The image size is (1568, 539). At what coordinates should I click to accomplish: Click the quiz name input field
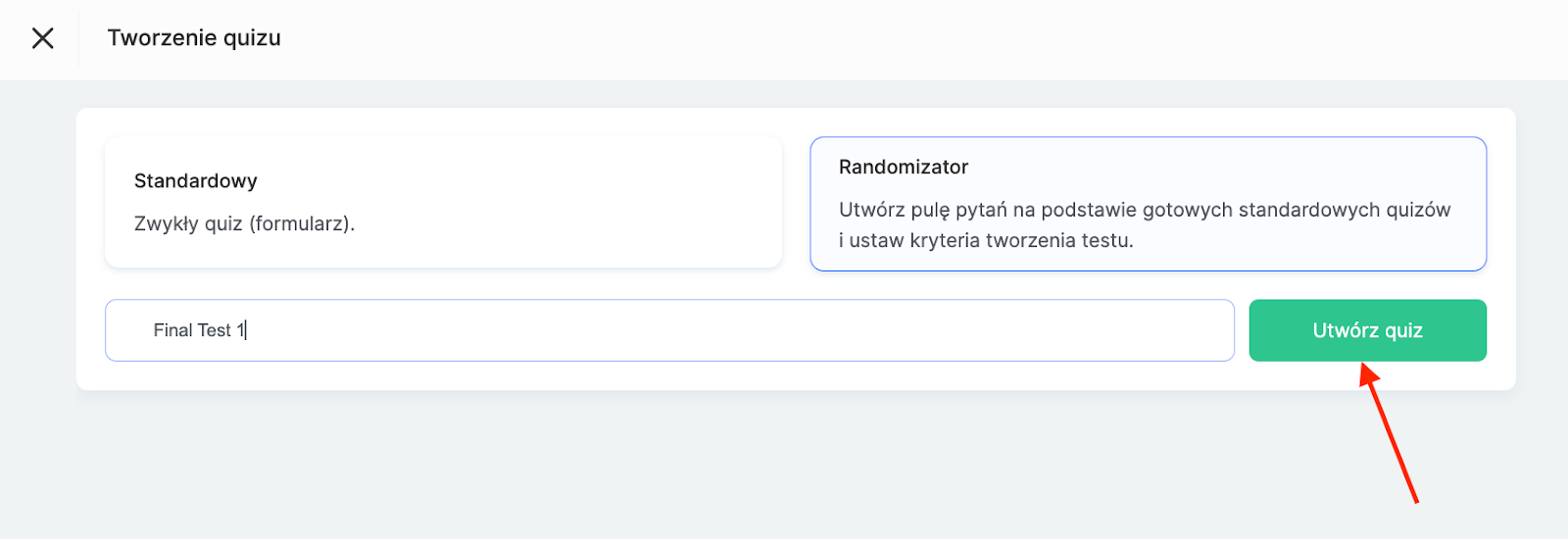[669, 330]
